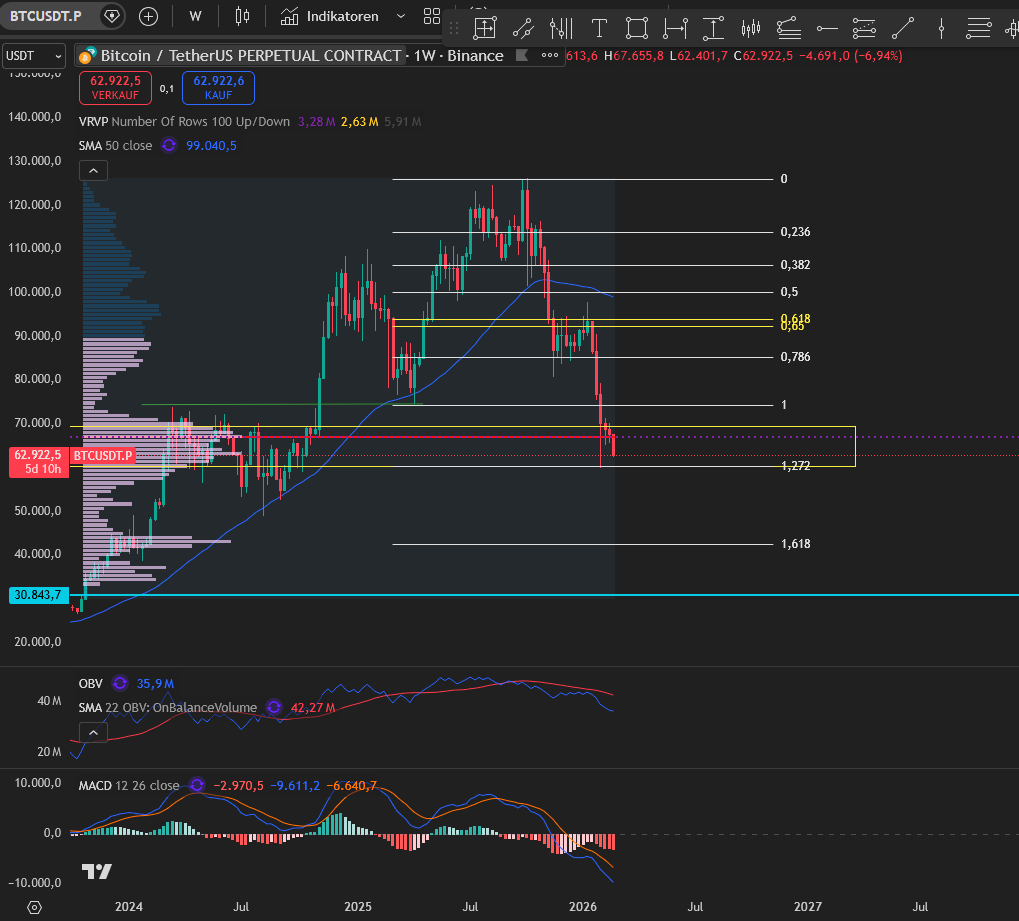Select the Text tool in drawing toolbar

(x=599, y=28)
